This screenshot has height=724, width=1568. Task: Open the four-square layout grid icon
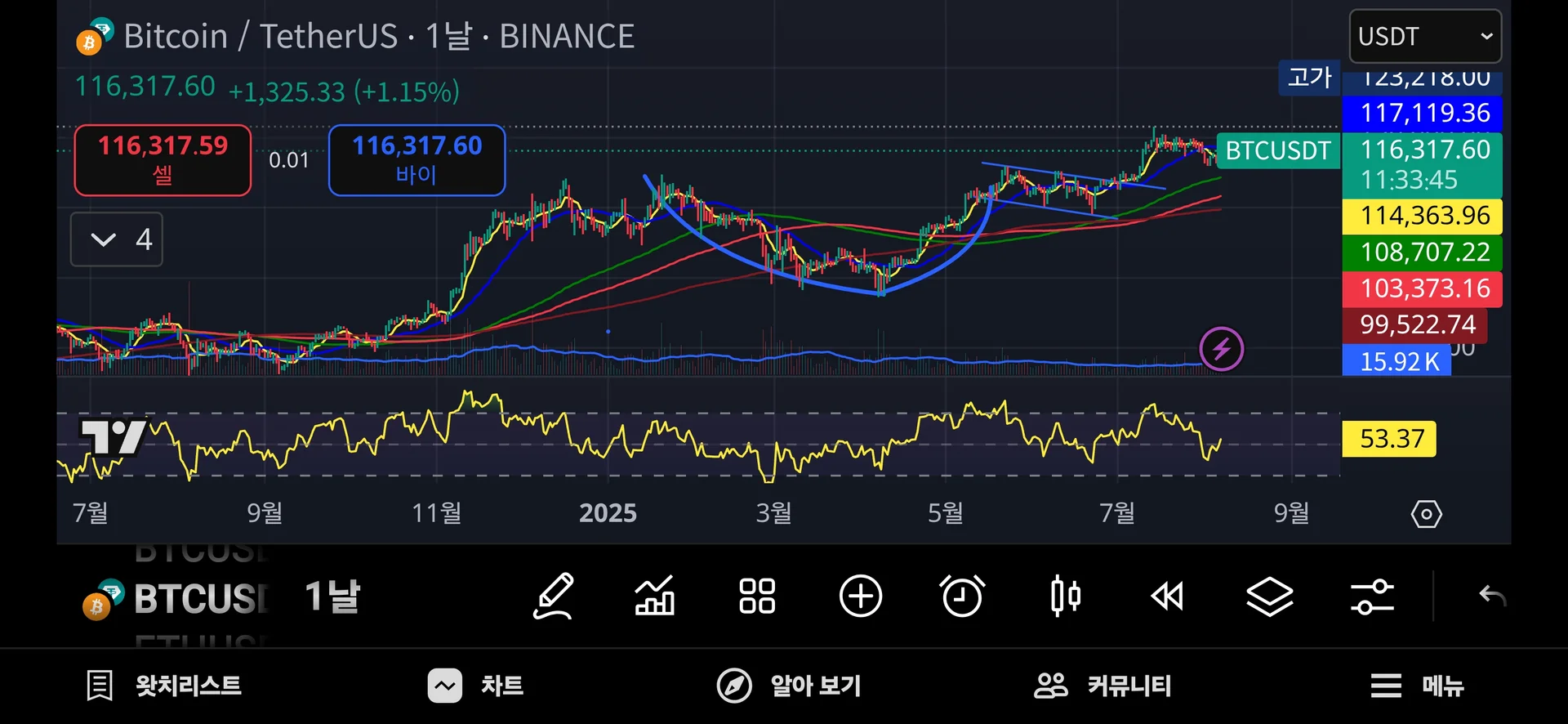pyautogui.click(x=757, y=597)
